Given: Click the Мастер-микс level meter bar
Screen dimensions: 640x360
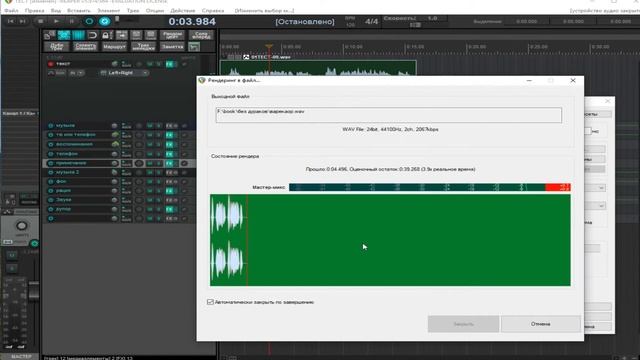Looking at the screenshot, I should coord(429,187).
